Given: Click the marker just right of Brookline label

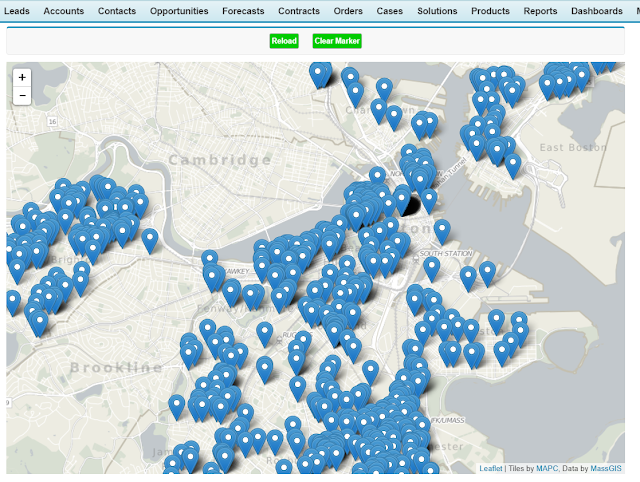Looking at the screenshot, I should click(188, 356).
